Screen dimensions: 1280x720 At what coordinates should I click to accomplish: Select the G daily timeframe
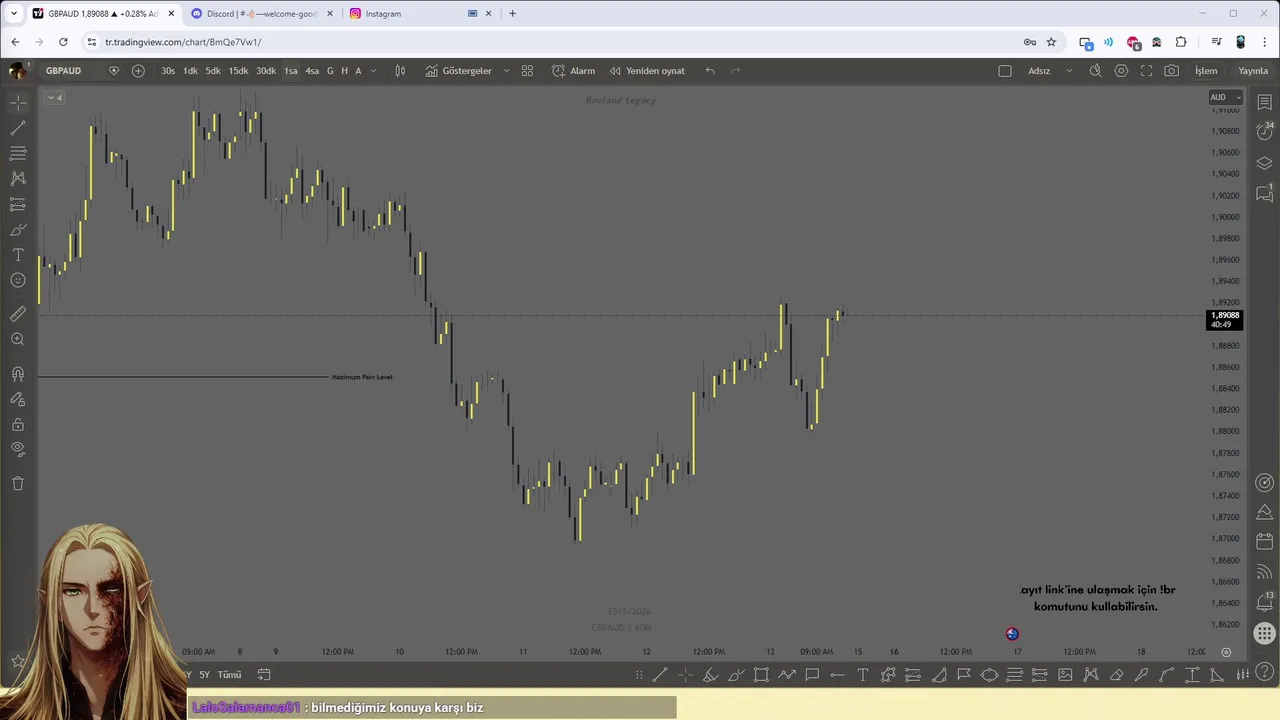coord(330,71)
